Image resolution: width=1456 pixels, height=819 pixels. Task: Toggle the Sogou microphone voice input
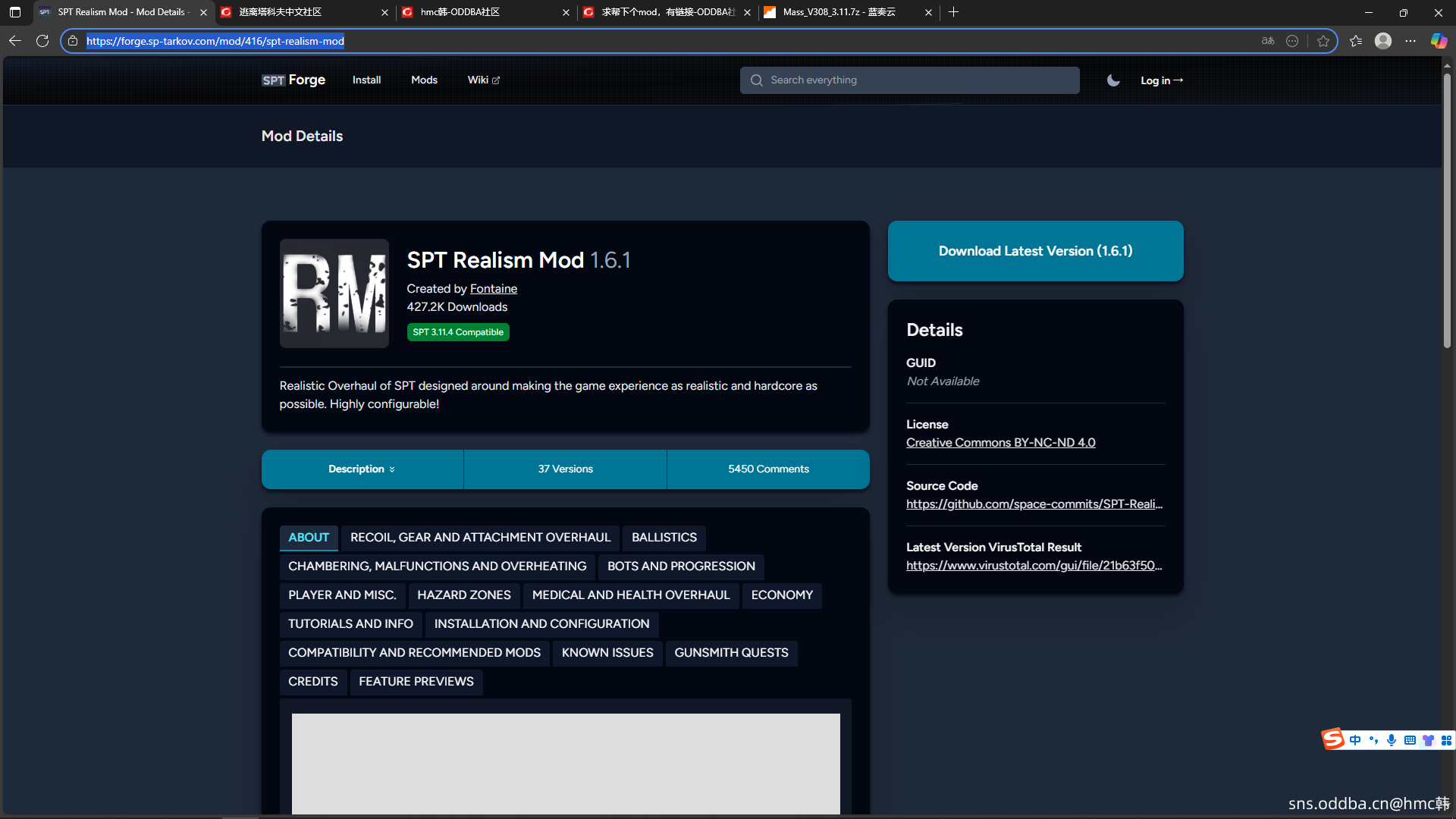tap(1392, 740)
